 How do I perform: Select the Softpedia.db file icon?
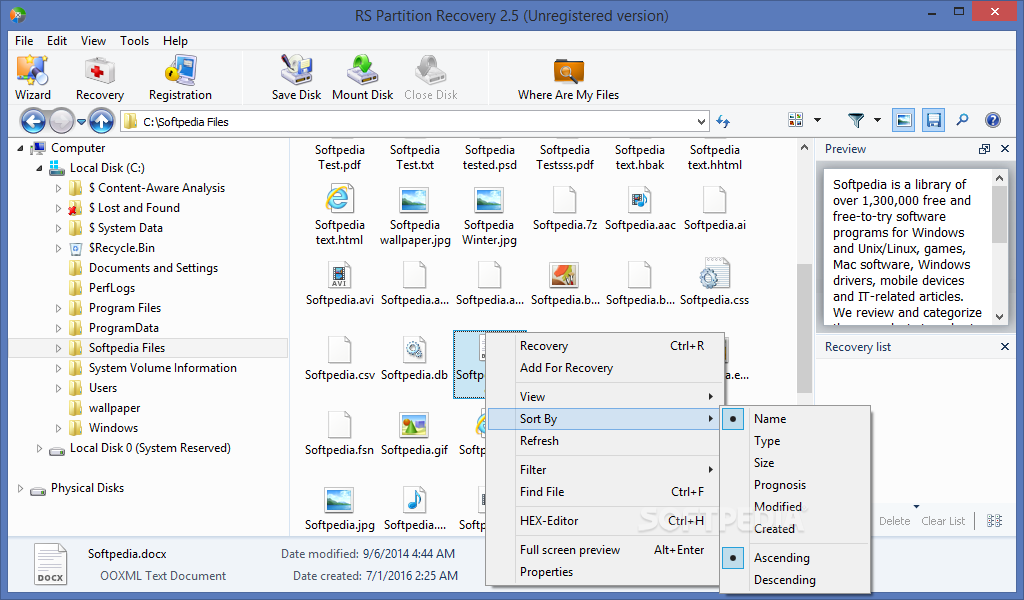coord(414,351)
